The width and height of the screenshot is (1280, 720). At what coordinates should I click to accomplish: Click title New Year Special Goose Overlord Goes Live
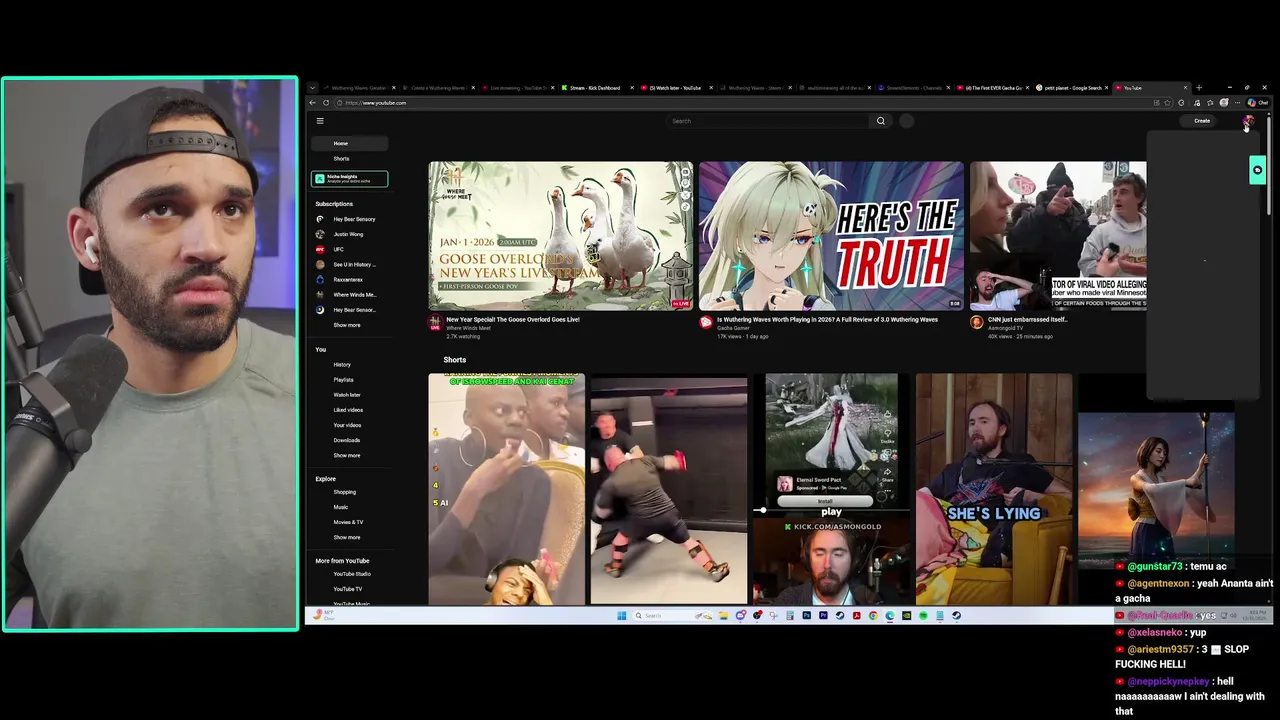(513, 320)
